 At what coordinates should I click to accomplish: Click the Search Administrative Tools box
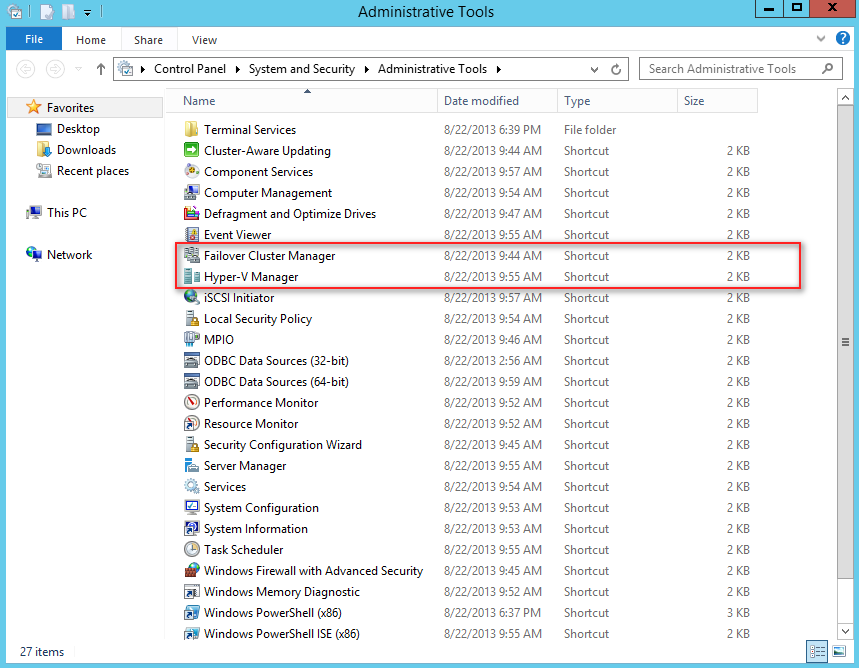740,69
